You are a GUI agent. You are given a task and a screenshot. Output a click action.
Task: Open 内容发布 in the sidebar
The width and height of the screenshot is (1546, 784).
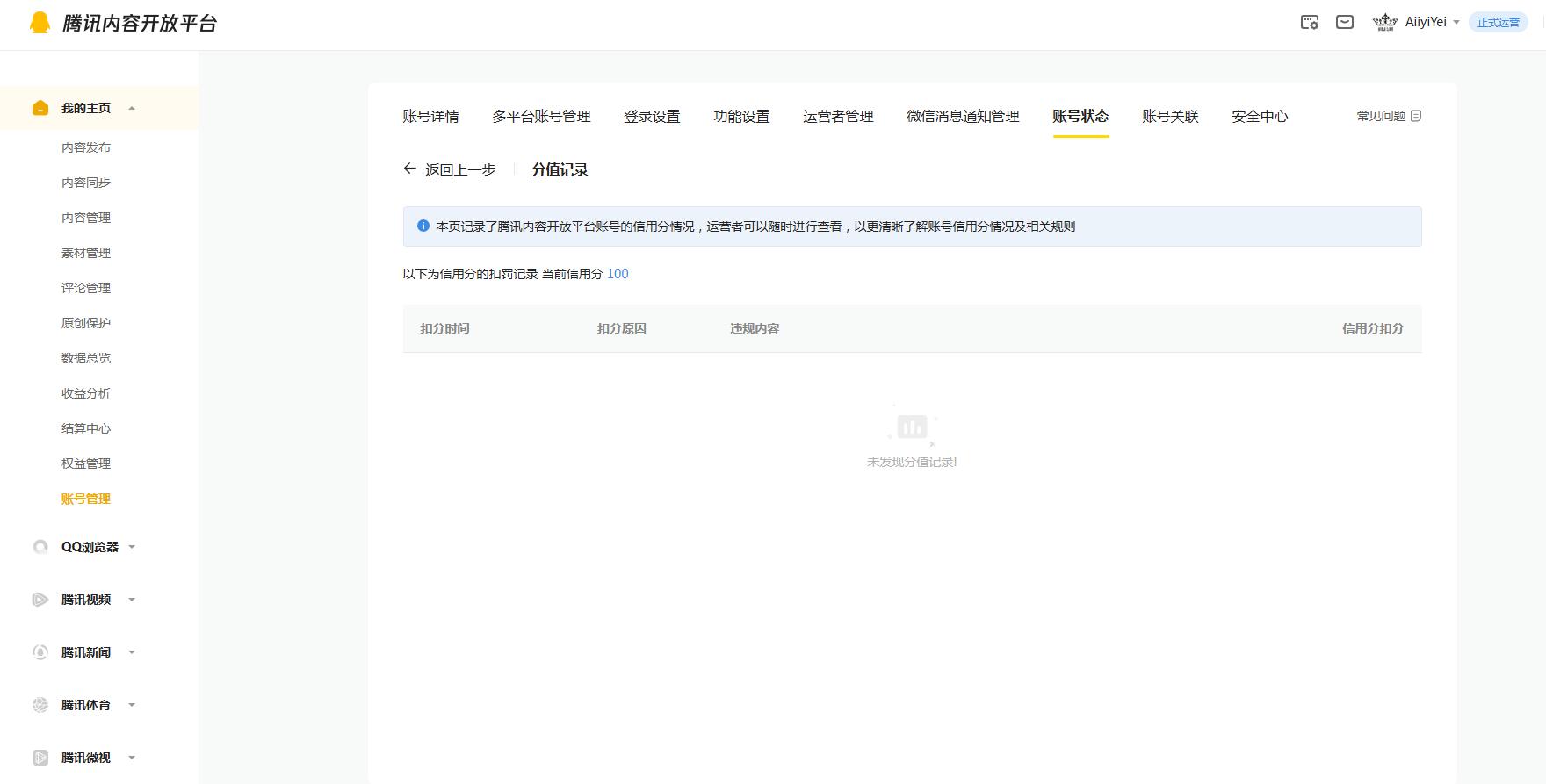pyautogui.click(x=86, y=147)
